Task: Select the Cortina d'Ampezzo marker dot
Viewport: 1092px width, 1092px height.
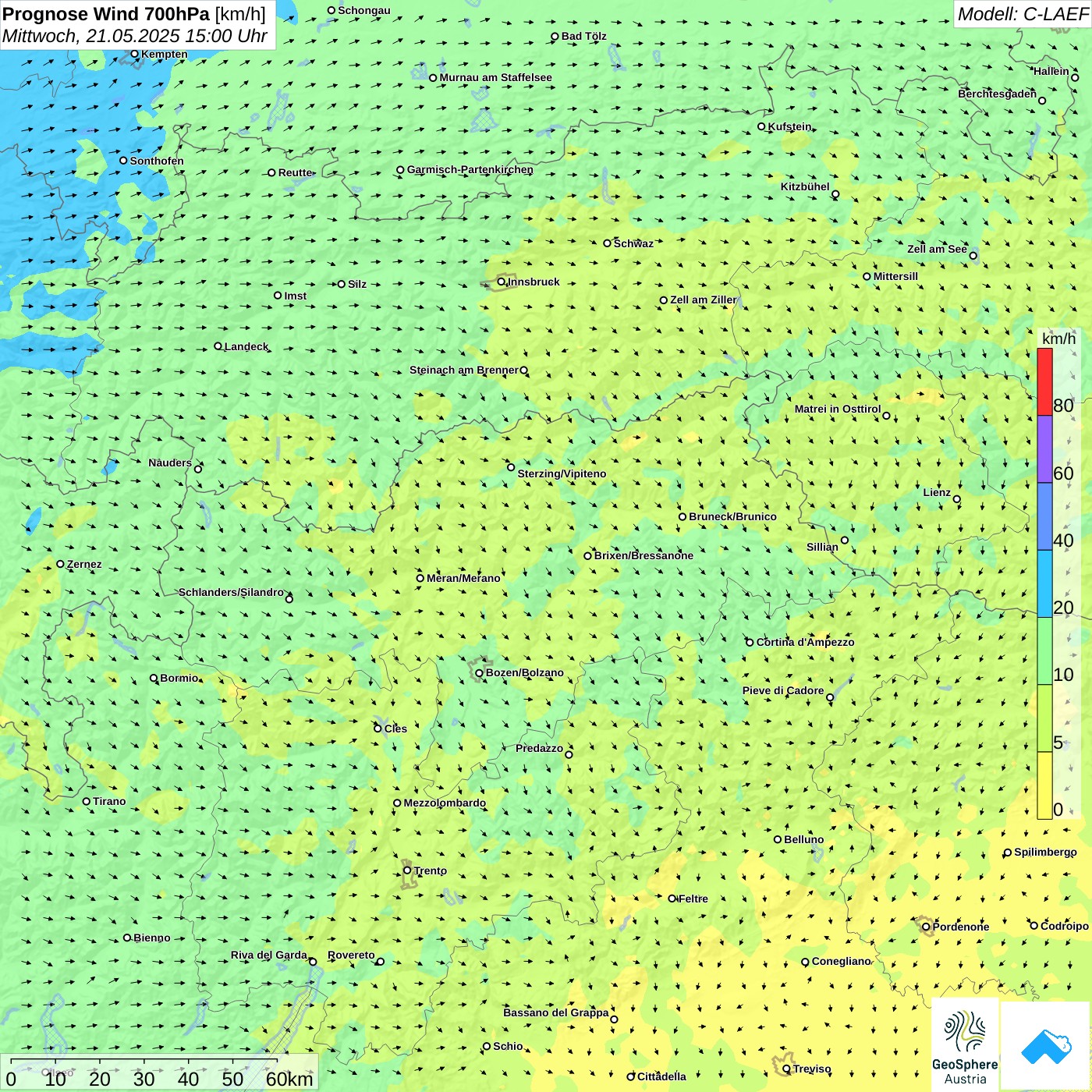Action: pyautogui.click(x=750, y=642)
